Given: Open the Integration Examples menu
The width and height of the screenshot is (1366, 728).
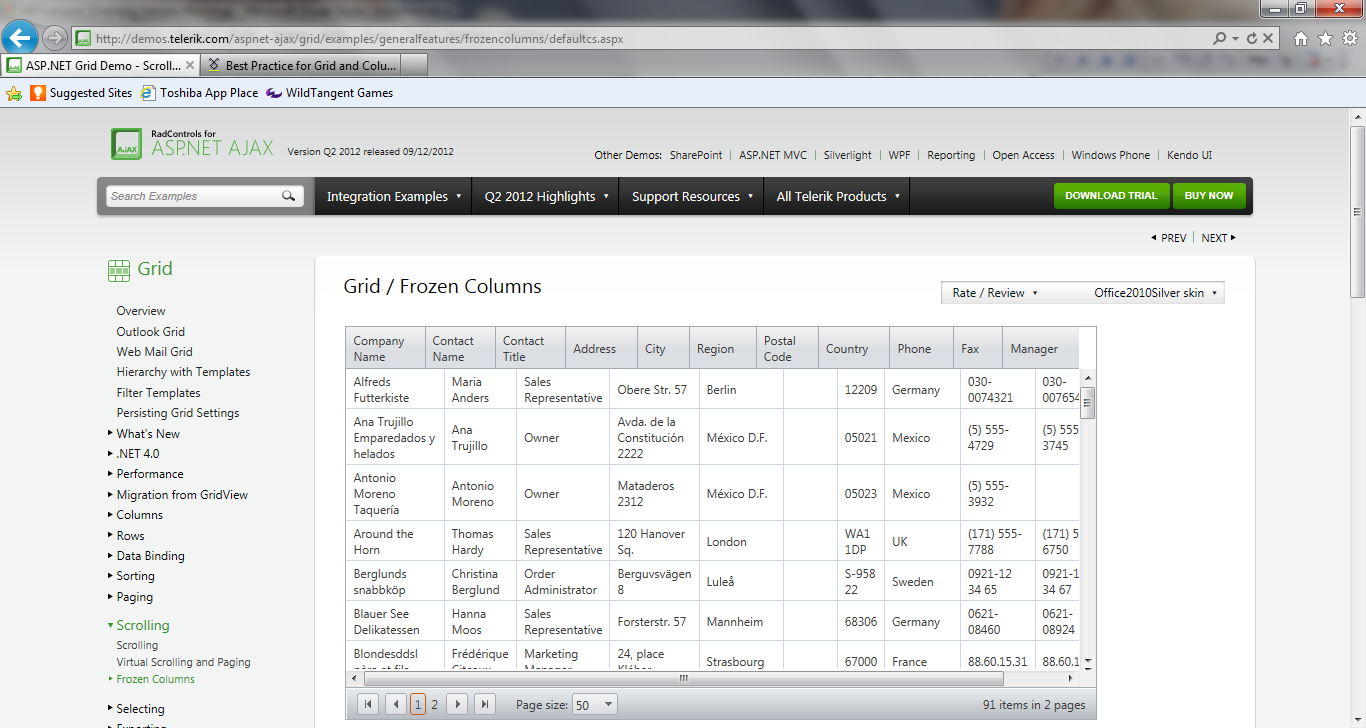Looking at the screenshot, I should 394,196.
